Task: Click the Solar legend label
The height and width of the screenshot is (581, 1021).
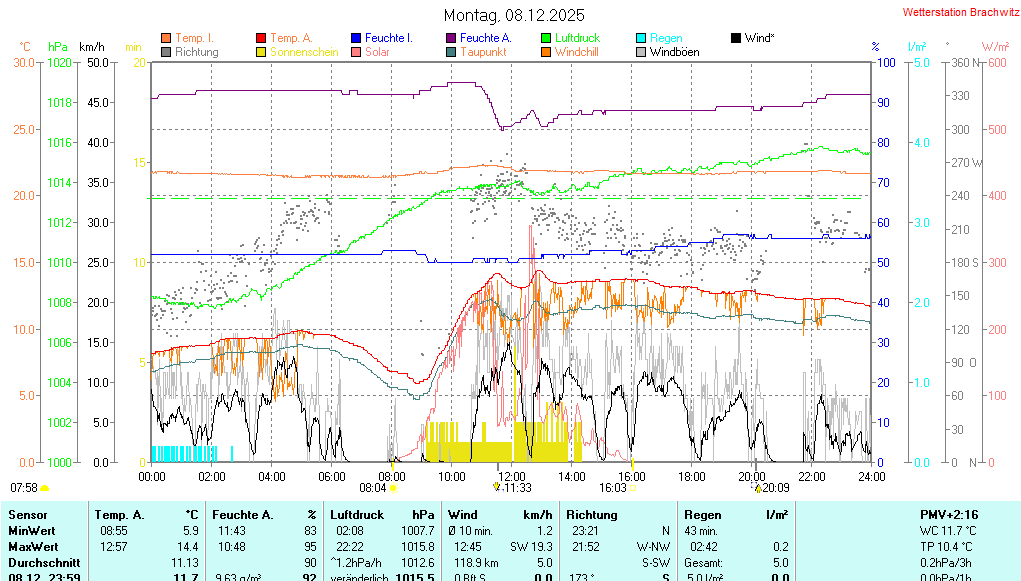Action: click(x=377, y=52)
